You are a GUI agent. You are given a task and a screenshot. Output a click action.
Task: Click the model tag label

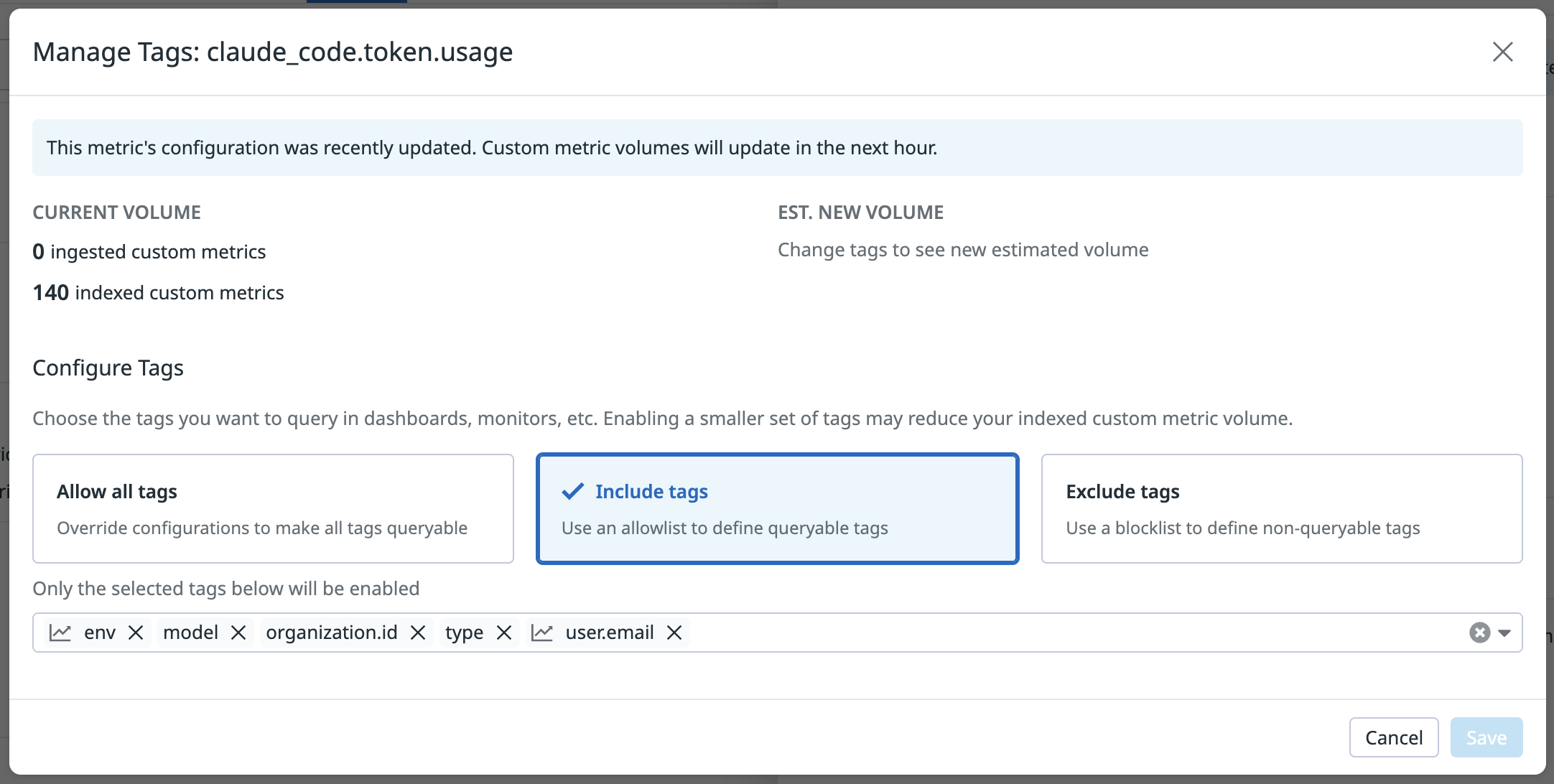(x=191, y=633)
